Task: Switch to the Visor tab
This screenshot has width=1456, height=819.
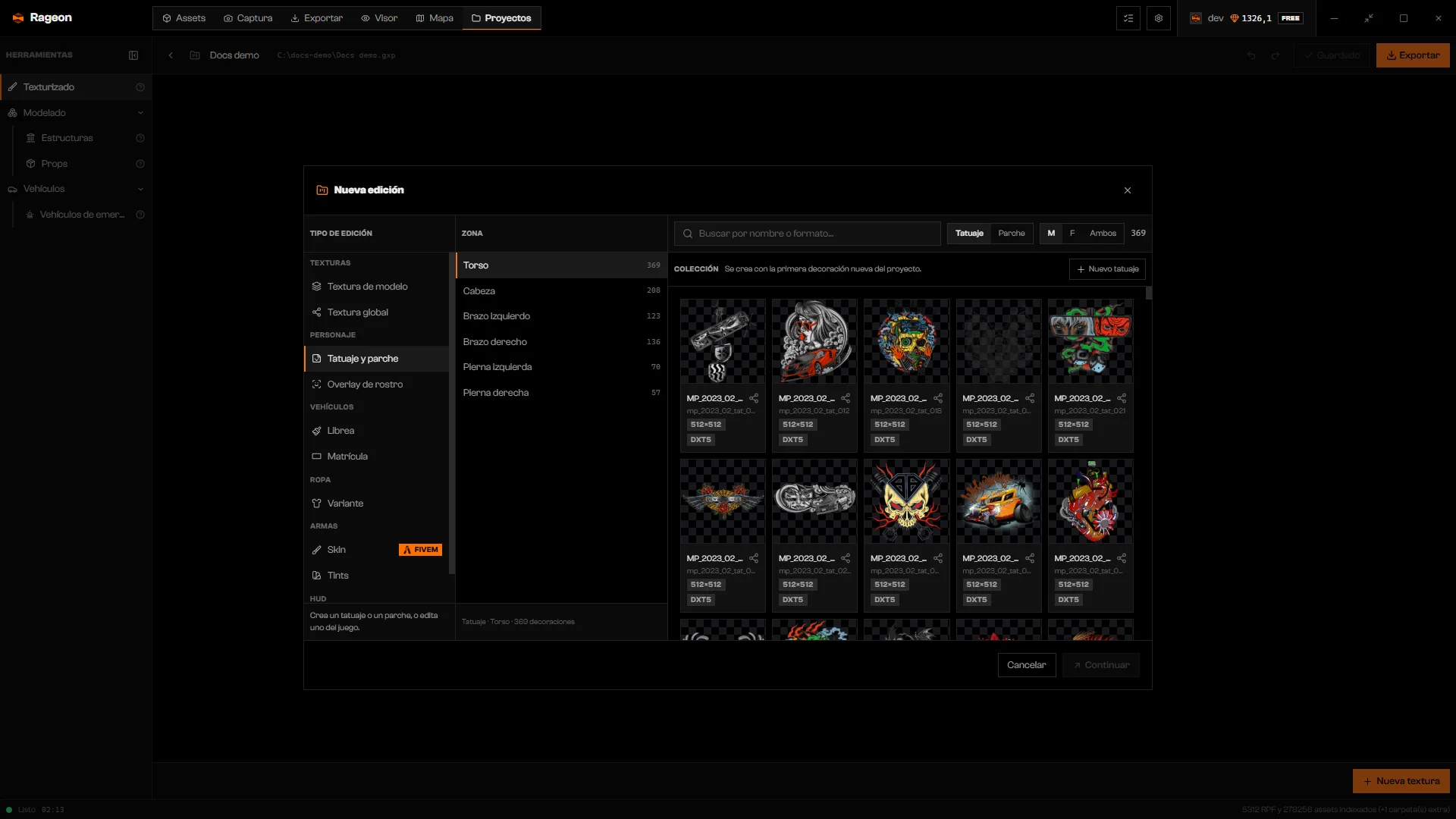Action: 379,18
